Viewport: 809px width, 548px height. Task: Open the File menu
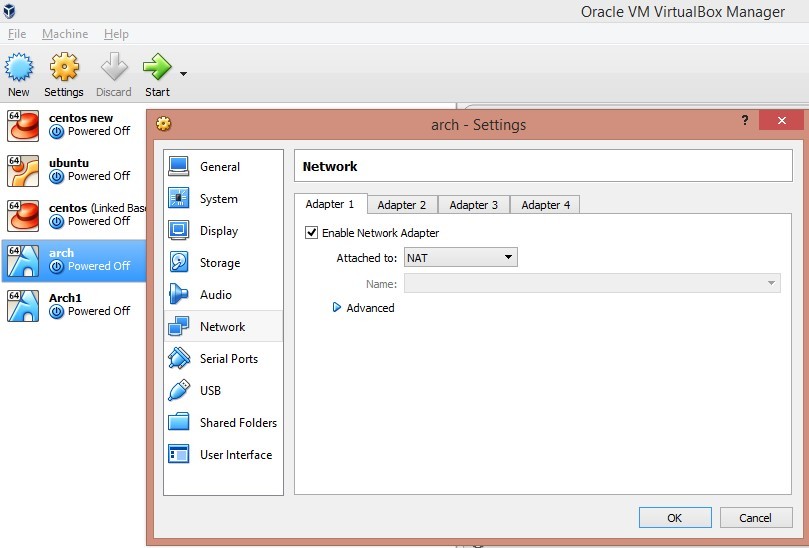click(x=17, y=34)
